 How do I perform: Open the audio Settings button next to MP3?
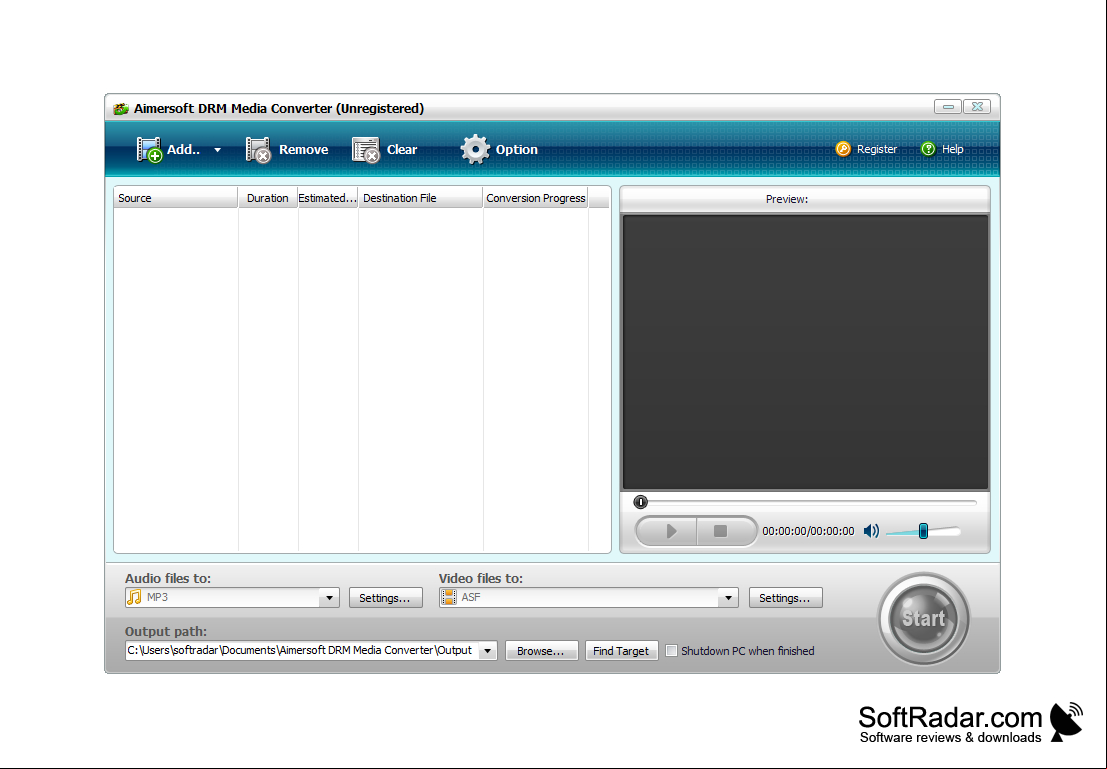click(385, 597)
